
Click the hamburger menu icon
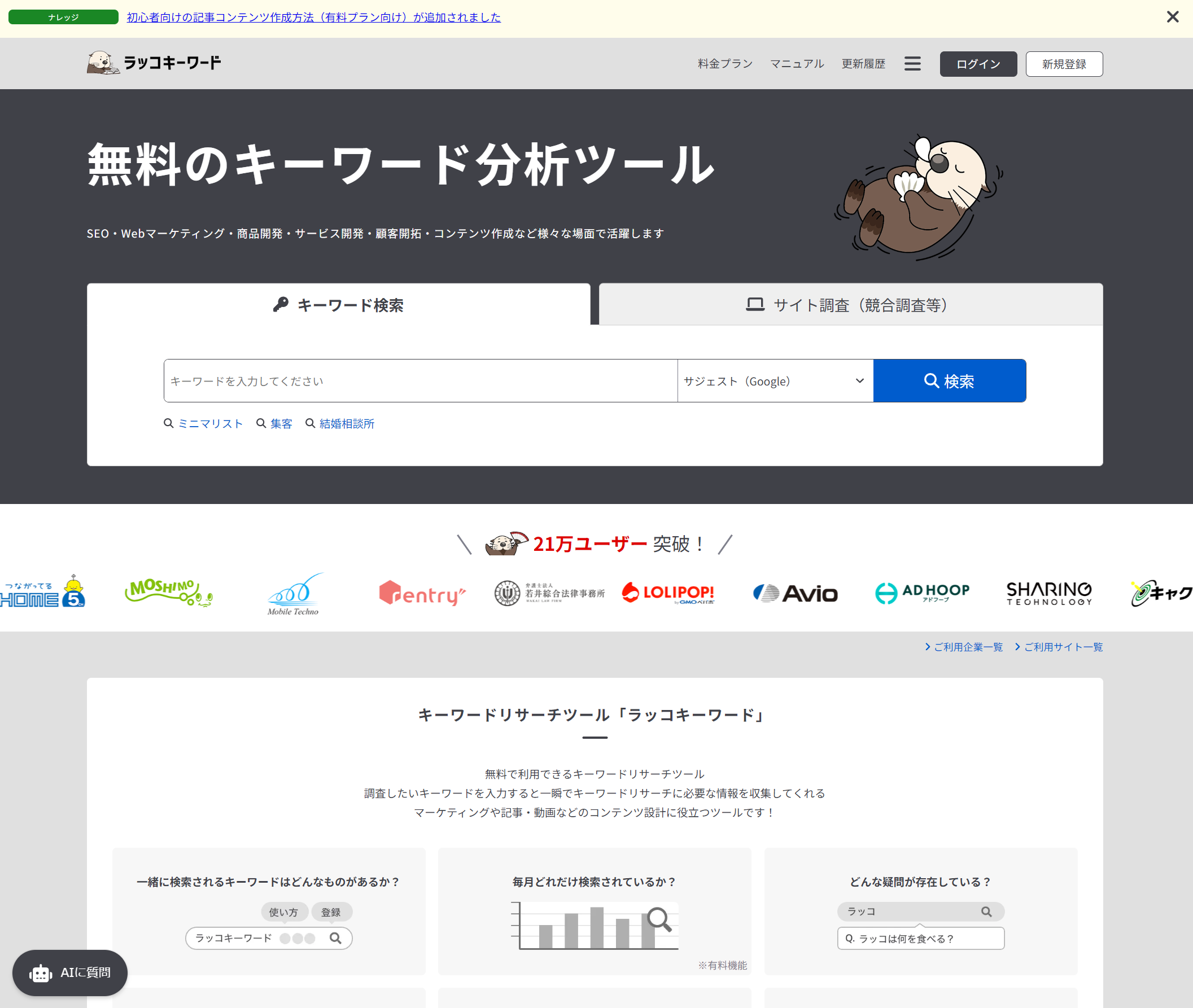click(912, 63)
